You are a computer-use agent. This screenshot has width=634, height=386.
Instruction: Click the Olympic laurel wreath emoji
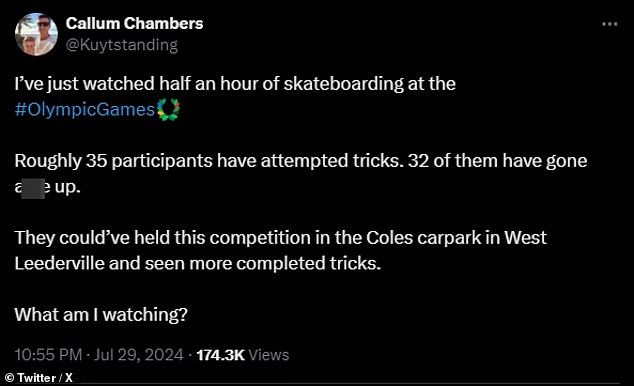(x=168, y=110)
